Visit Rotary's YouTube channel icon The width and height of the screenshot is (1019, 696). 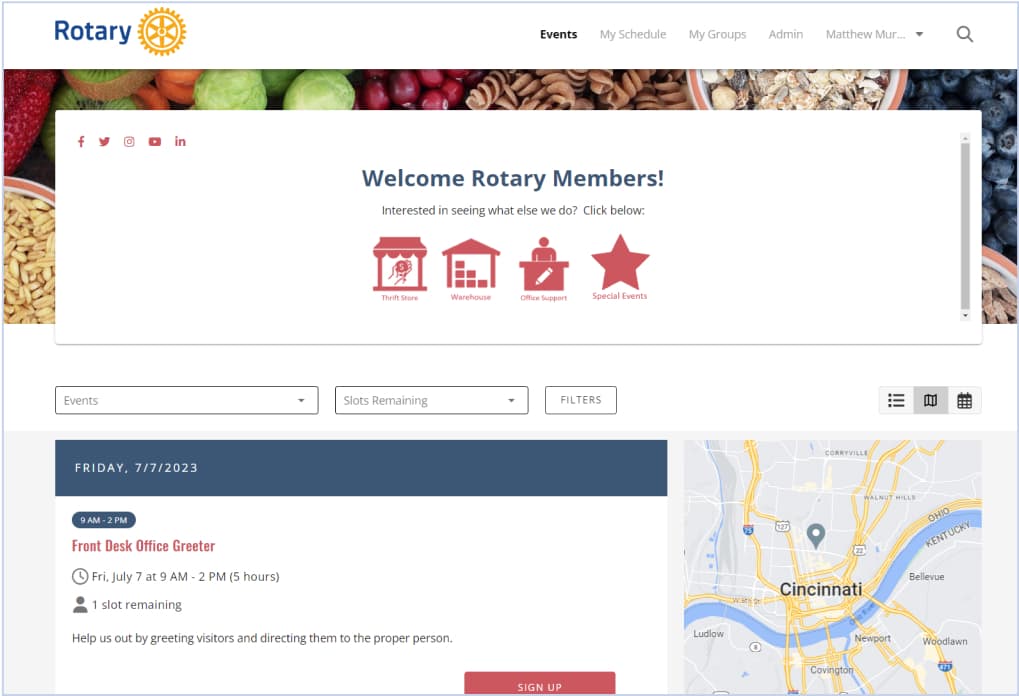click(154, 141)
